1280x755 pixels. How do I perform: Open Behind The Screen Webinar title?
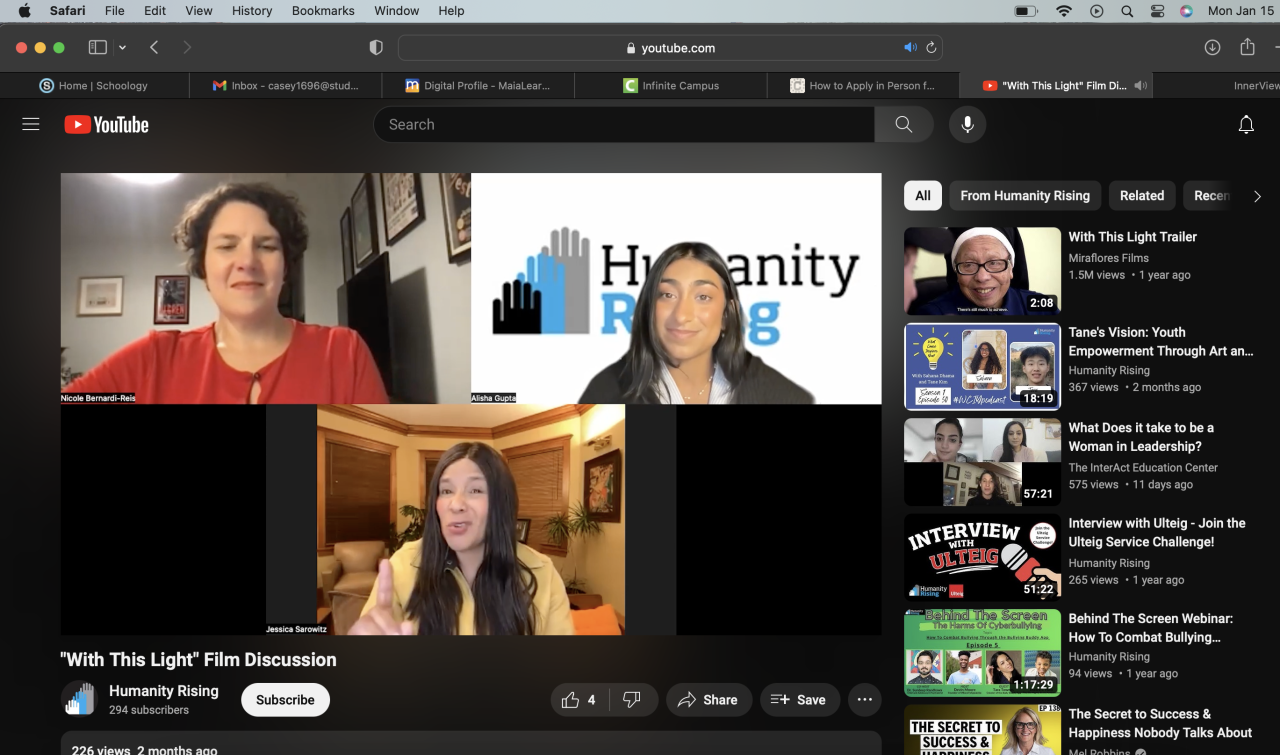click(1150, 628)
